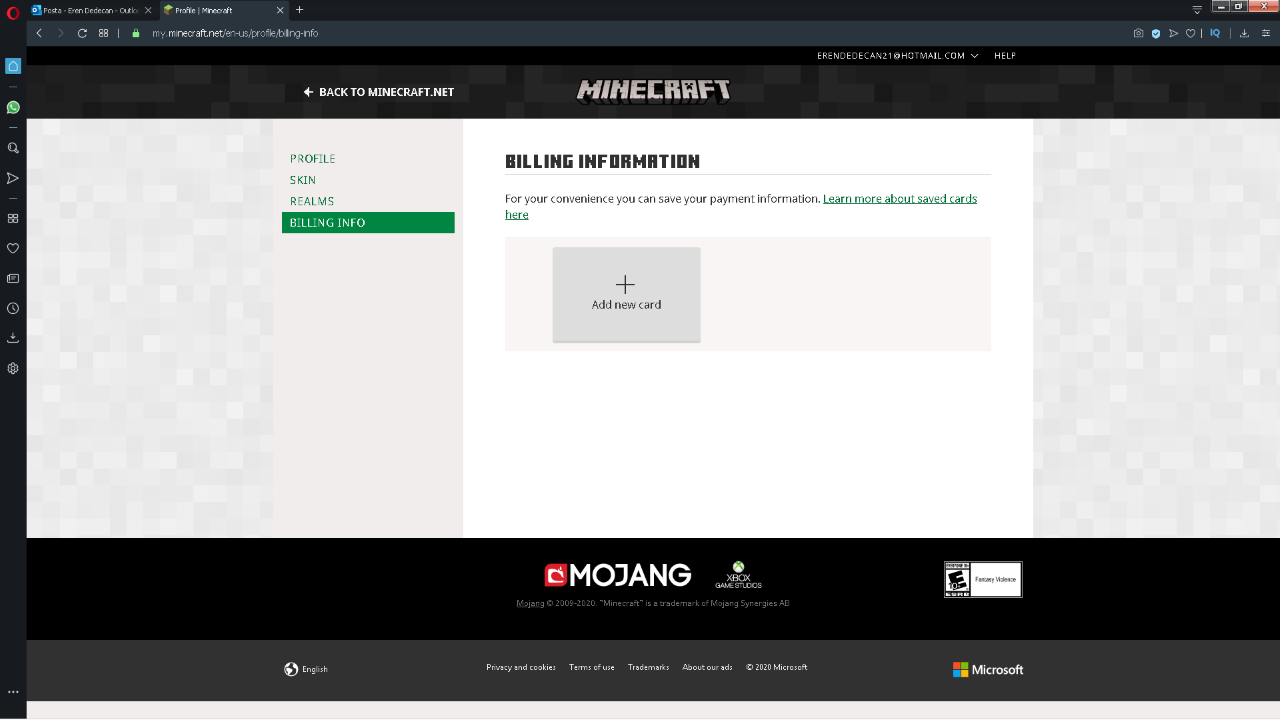The width and height of the screenshot is (1280, 720).
Task: View site security lock information
Action: point(136,33)
